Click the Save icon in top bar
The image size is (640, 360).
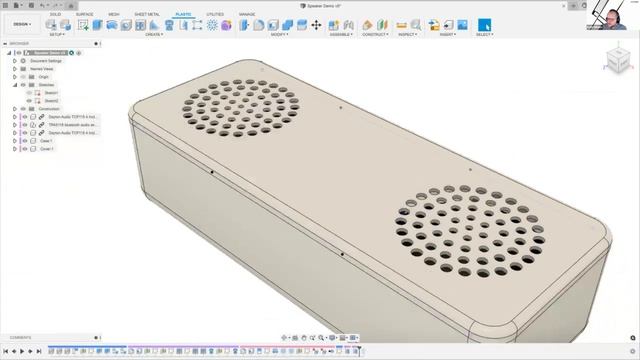pyautogui.click(x=31, y=5)
